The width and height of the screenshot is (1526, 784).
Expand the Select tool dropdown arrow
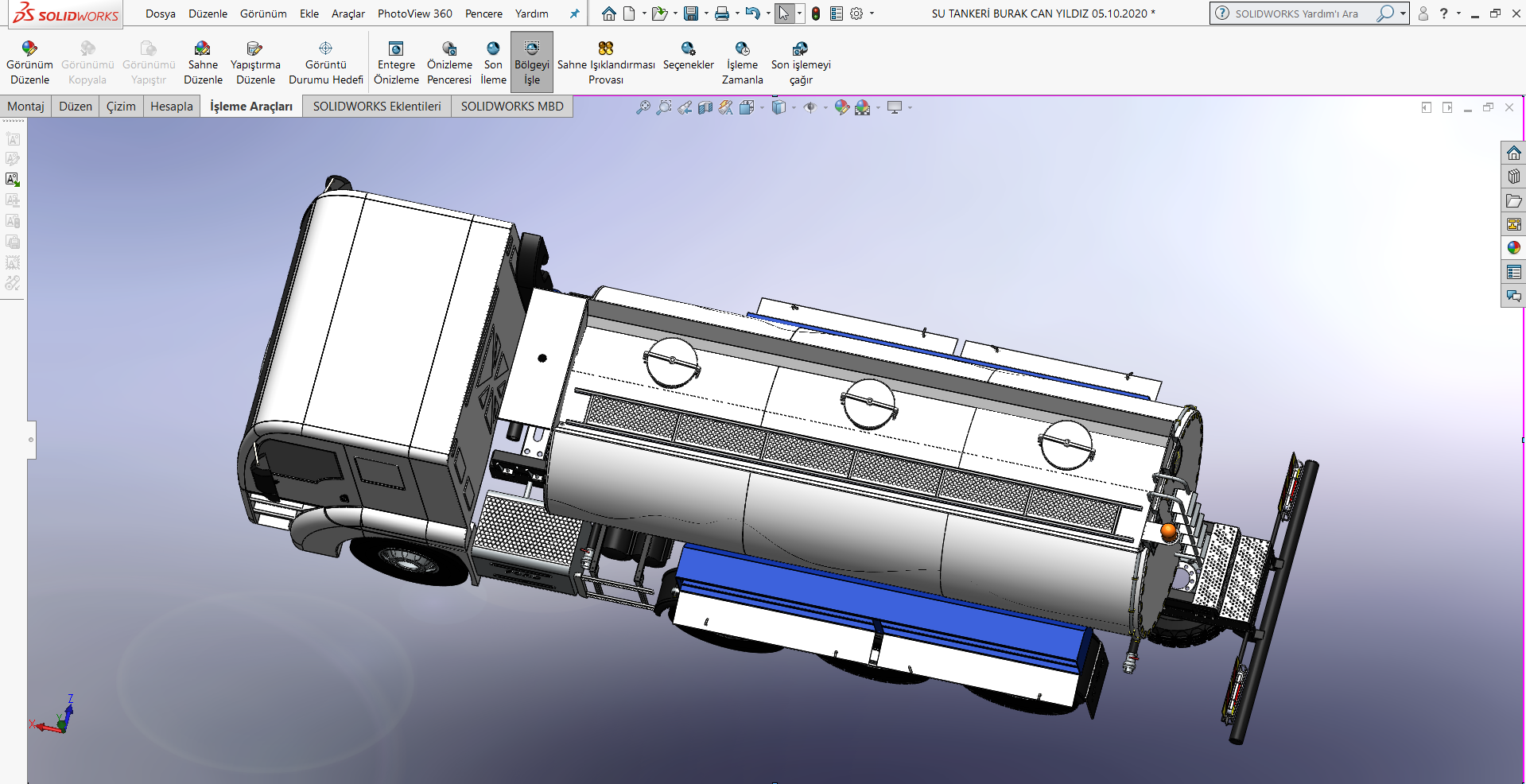click(799, 14)
